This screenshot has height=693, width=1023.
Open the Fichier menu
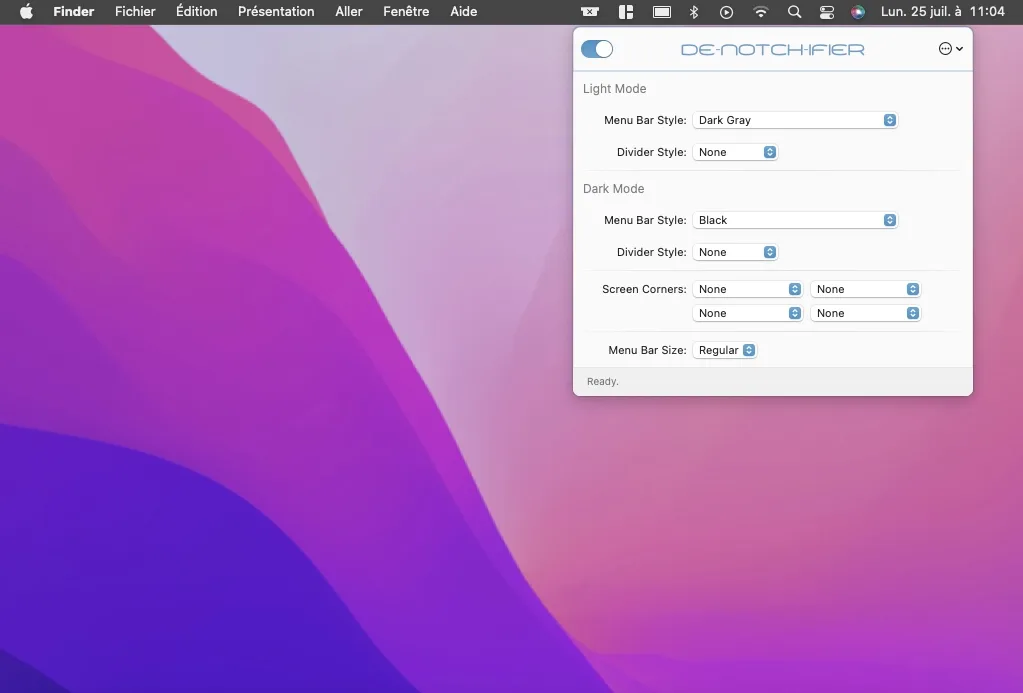pos(135,12)
